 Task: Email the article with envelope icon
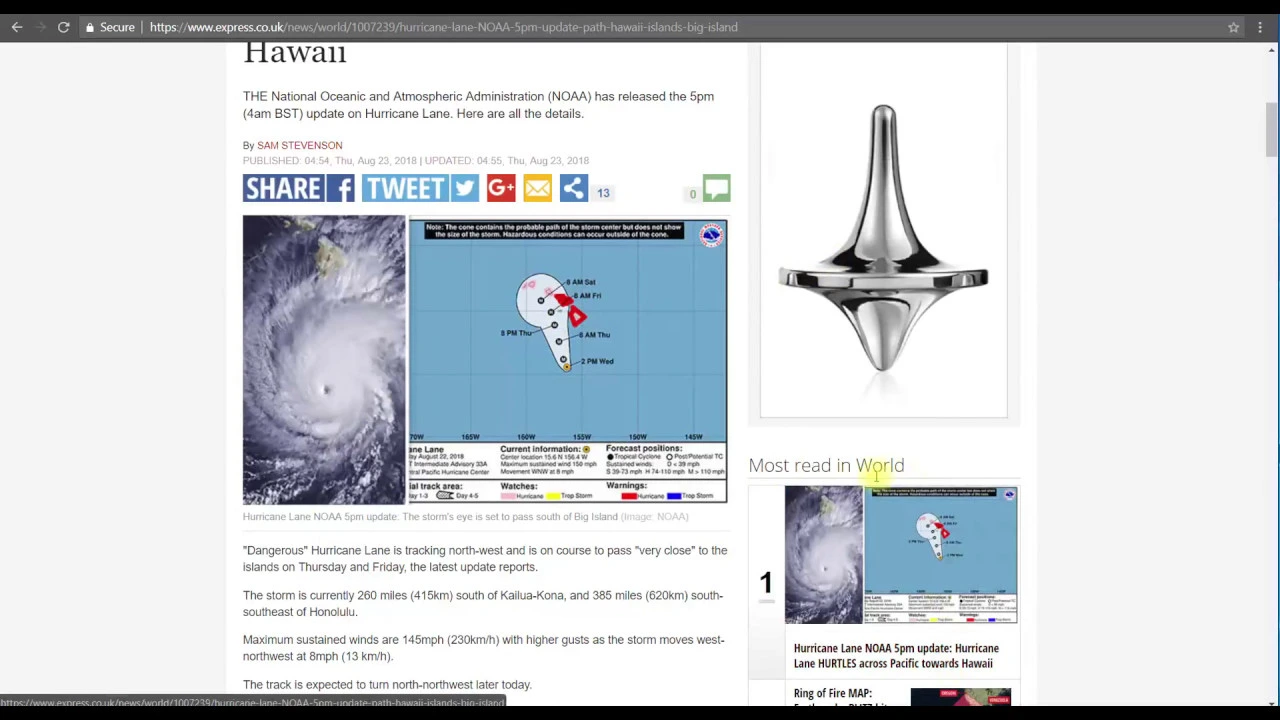click(x=537, y=188)
